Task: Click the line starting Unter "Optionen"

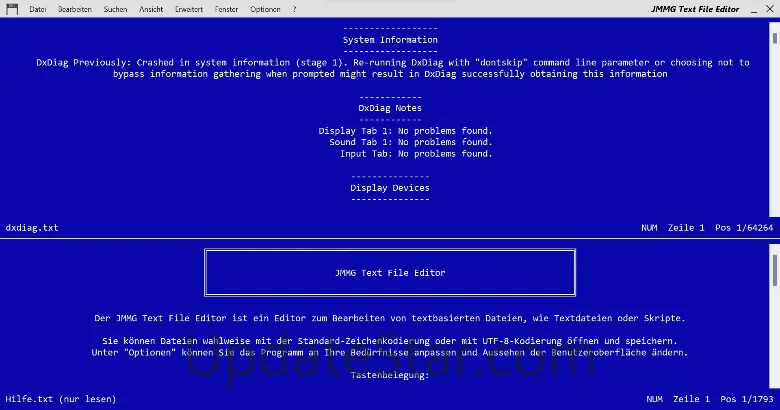Action: (390, 353)
